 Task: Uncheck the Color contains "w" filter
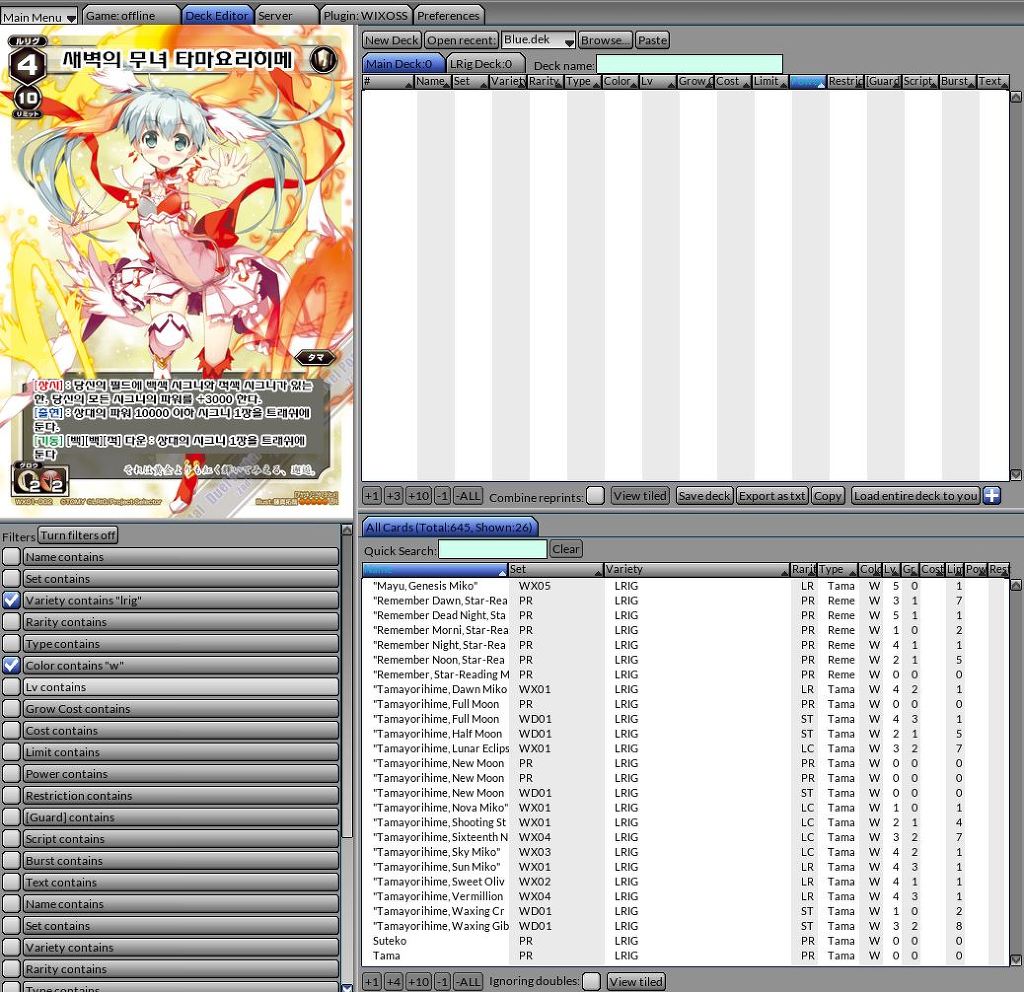(x=11, y=665)
